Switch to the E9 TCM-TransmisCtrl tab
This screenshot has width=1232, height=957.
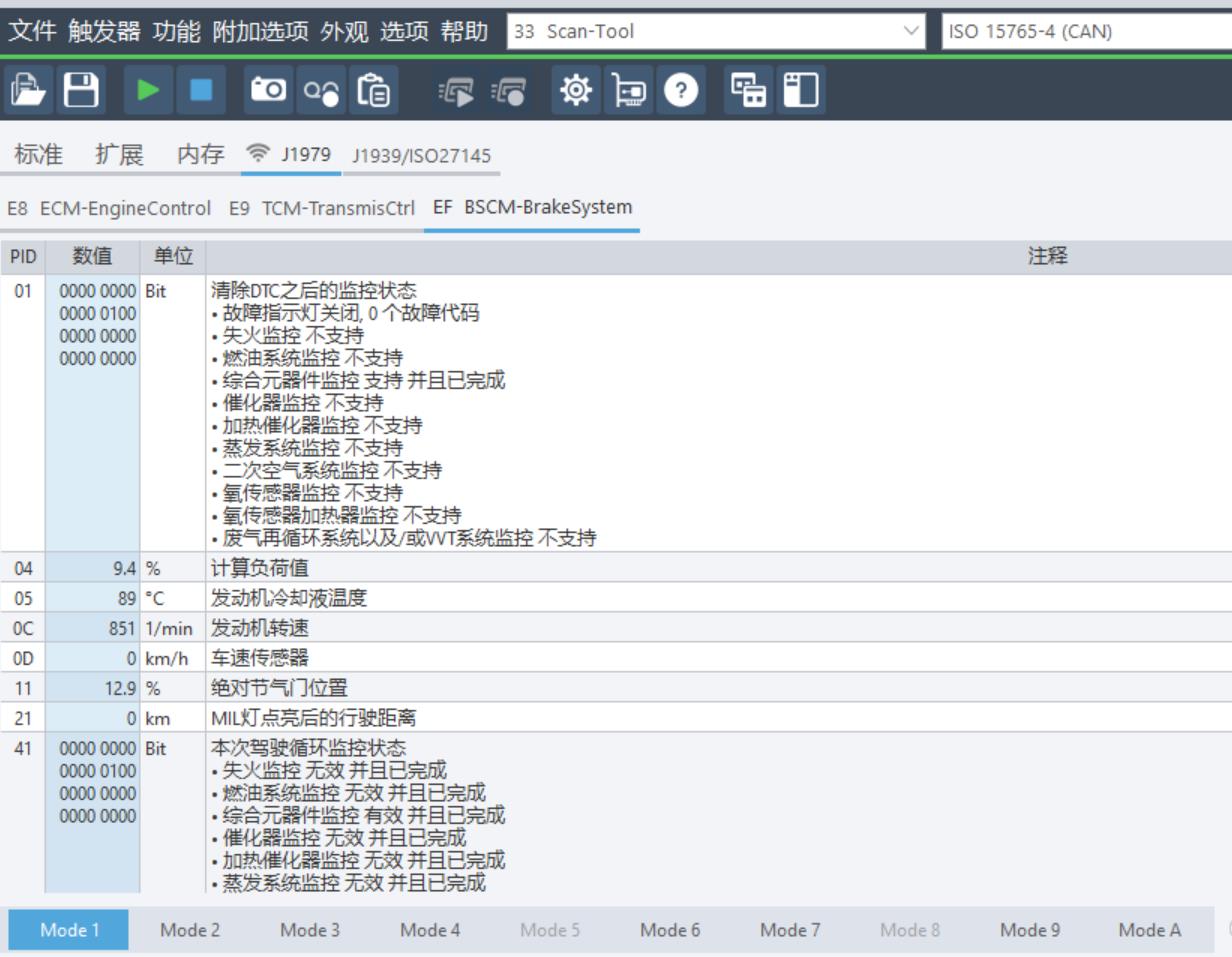(321, 208)
